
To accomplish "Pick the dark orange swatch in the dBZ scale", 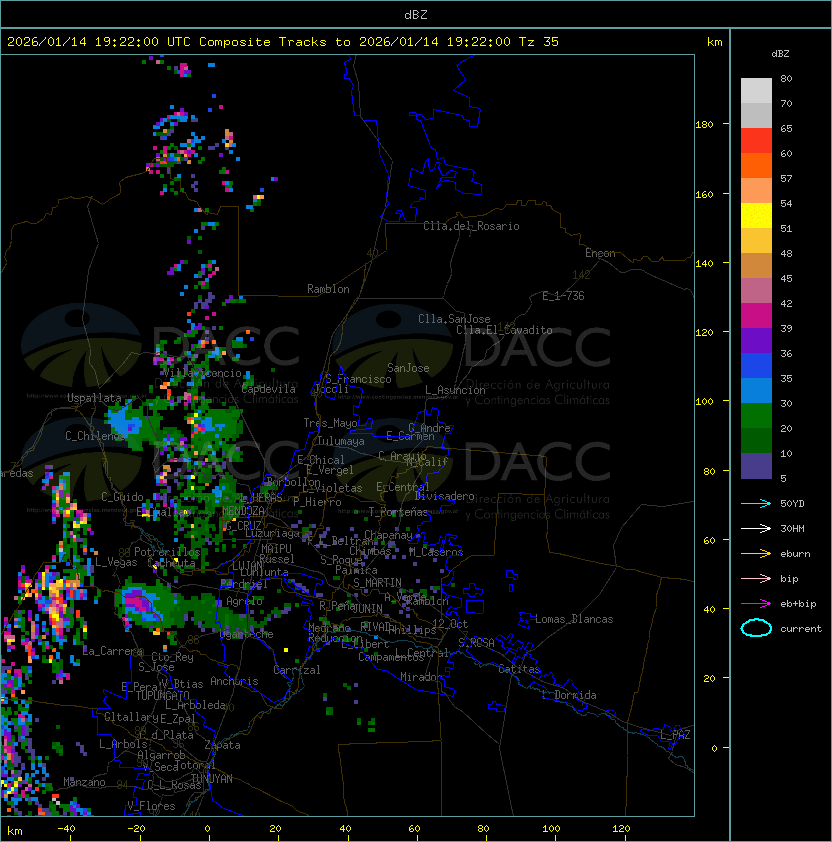I will pyautogui.click(x=756, y=166).
